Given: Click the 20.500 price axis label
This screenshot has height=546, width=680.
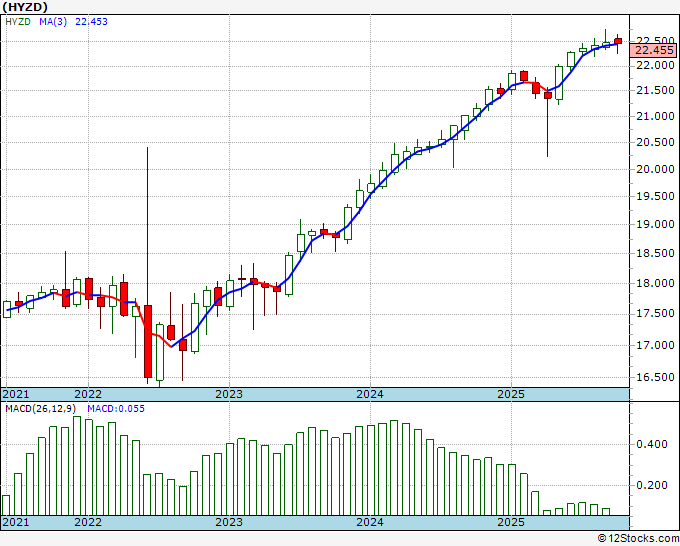Looking at the screenshot, I should [x=655, y=142].
